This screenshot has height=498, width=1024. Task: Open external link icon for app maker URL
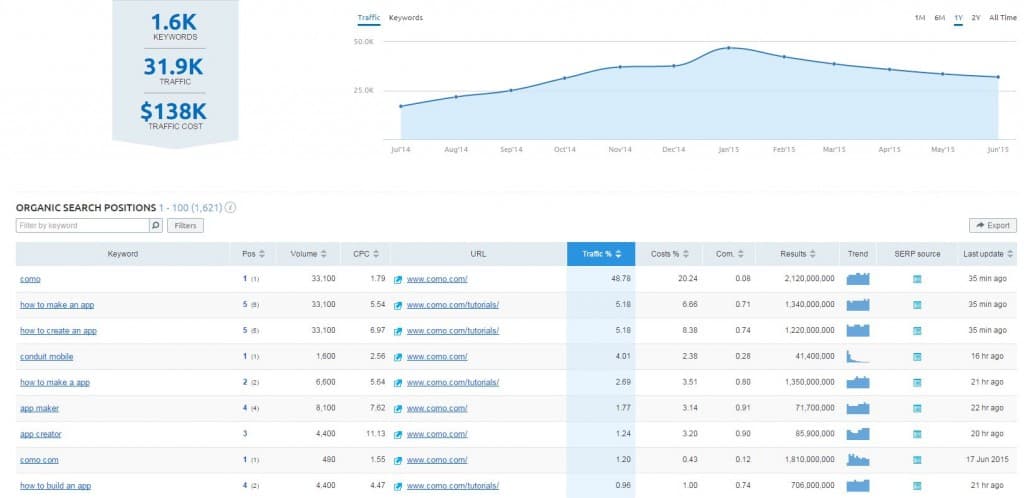click(398, 408)
